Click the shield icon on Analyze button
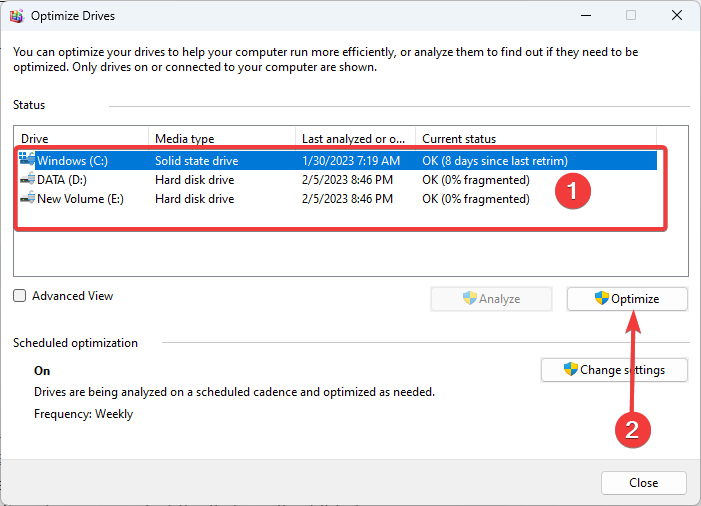This screenshot has width=701, height=506. pyautogui.click(x=470, y=298)
